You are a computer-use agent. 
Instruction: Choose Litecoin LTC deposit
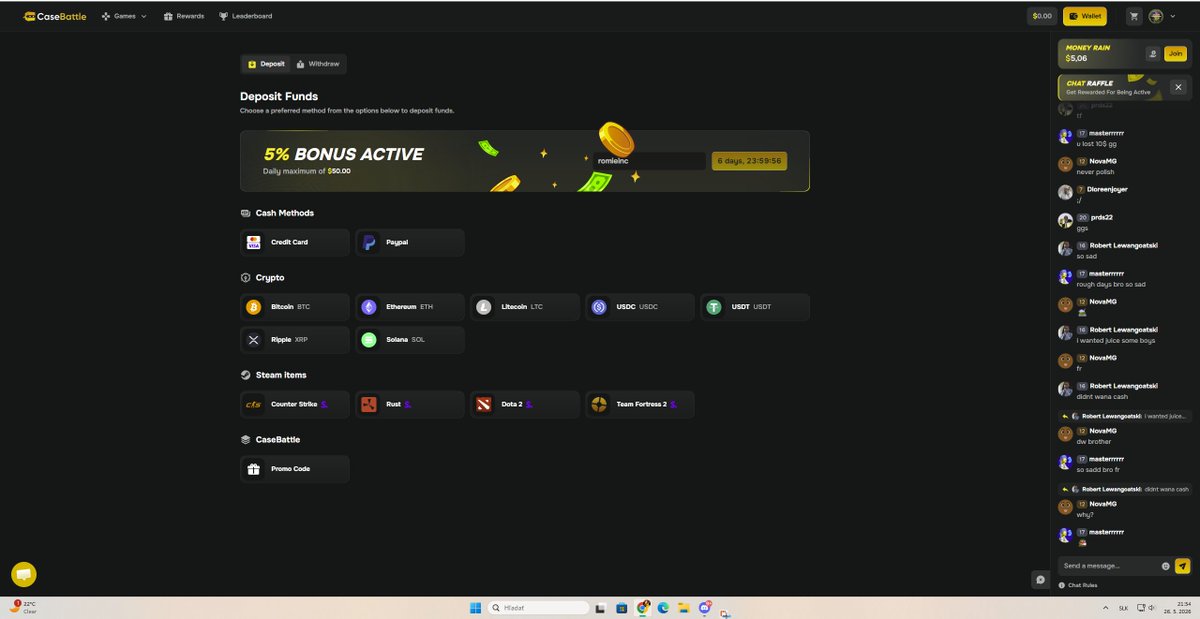point(525,307)
